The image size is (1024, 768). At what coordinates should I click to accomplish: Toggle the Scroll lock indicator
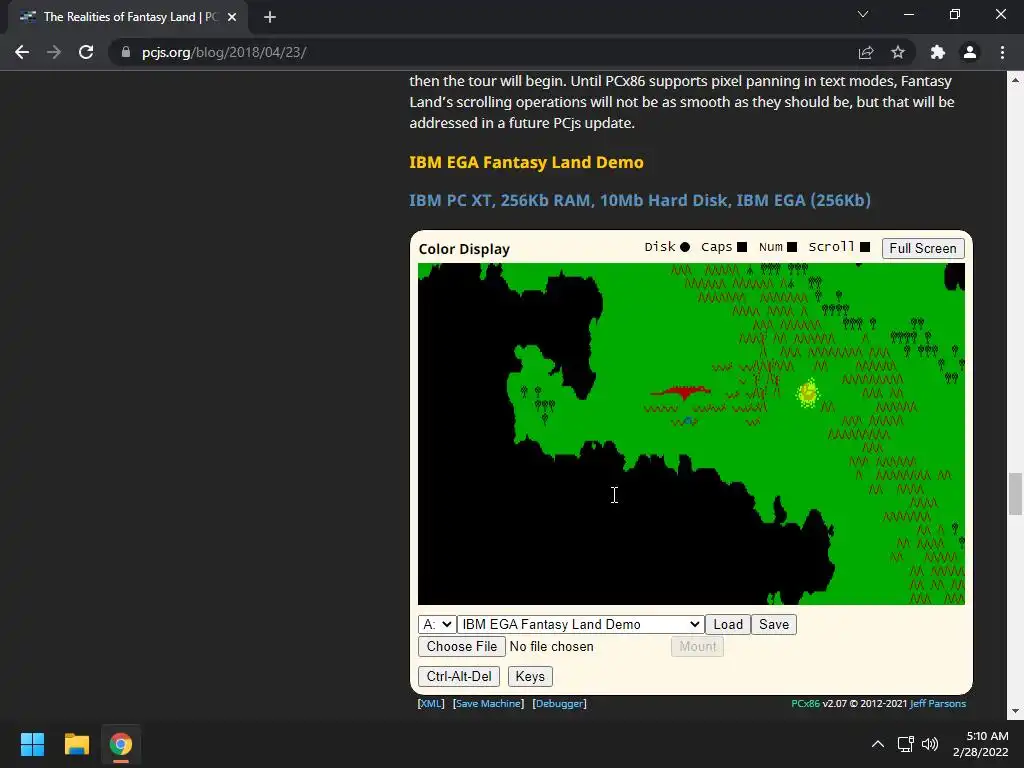(x=865, y=247)
